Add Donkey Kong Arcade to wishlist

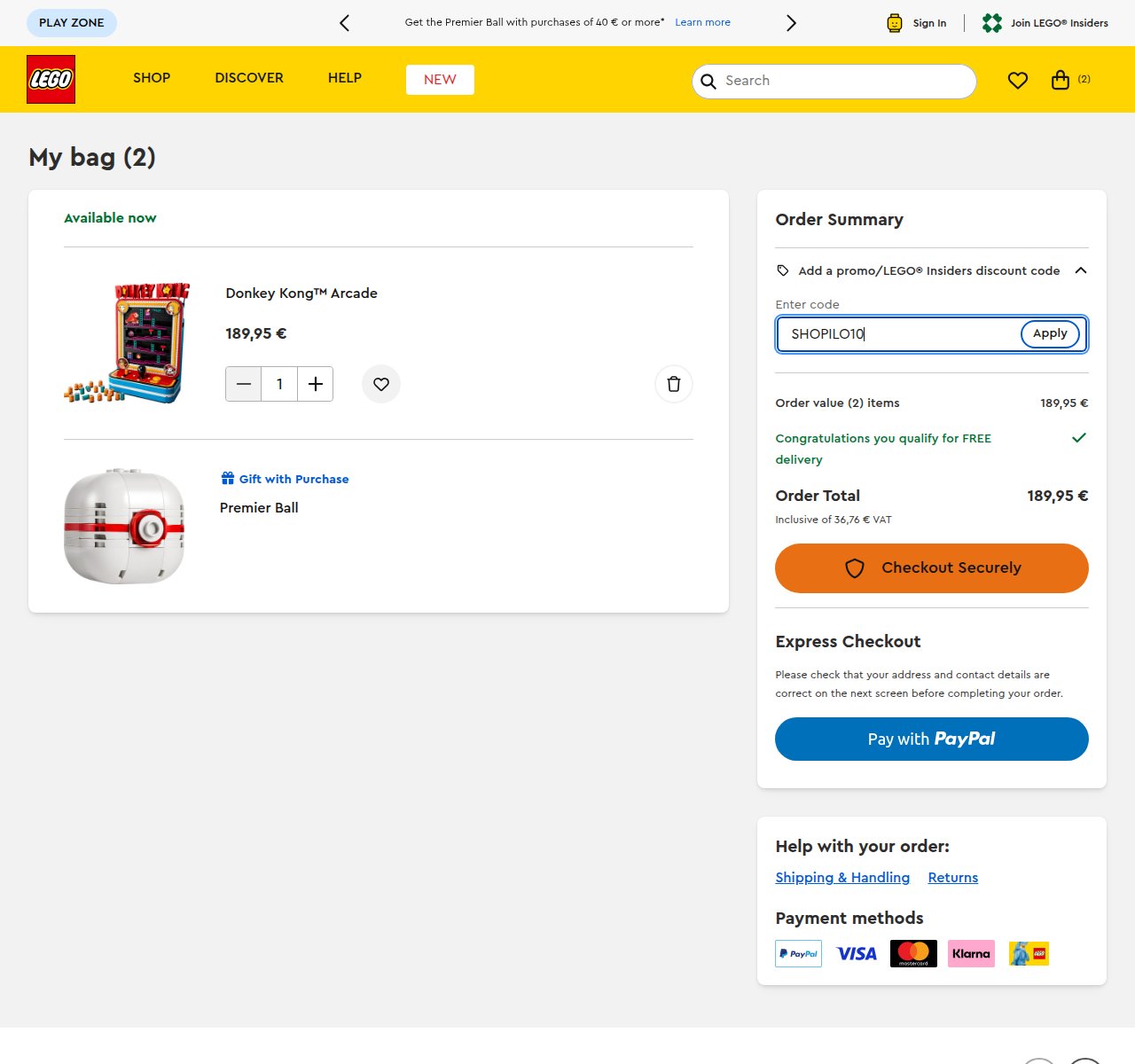point(381,384)
